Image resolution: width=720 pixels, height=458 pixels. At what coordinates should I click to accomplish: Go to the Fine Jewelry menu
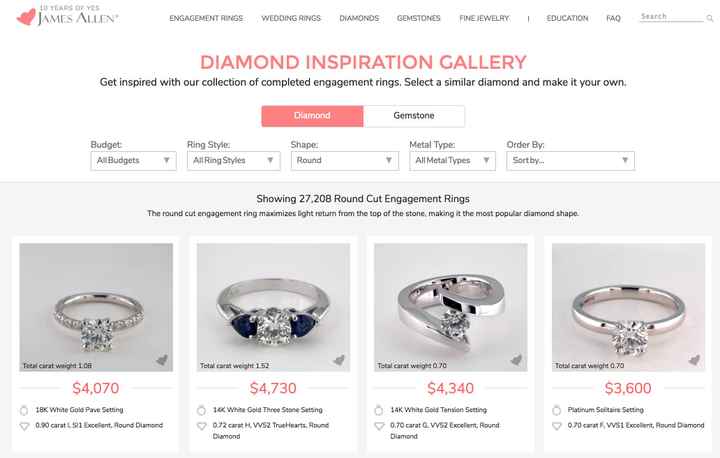484,18
